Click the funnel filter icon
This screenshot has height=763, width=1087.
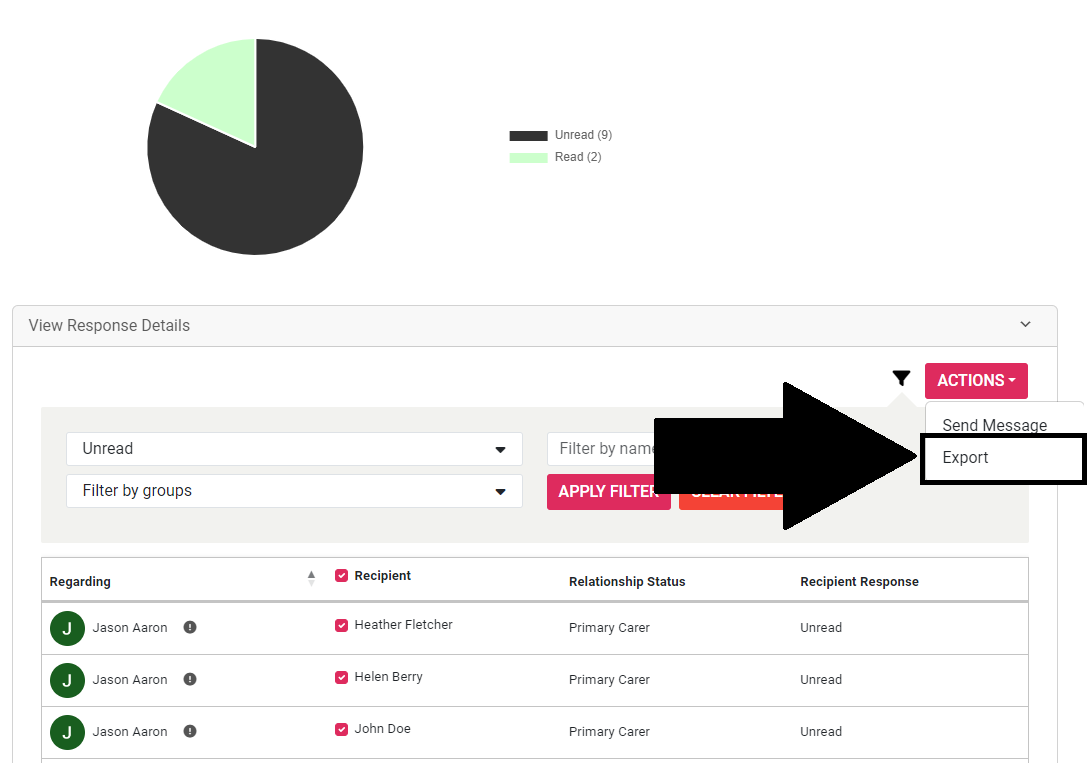[x=901, y=379]
